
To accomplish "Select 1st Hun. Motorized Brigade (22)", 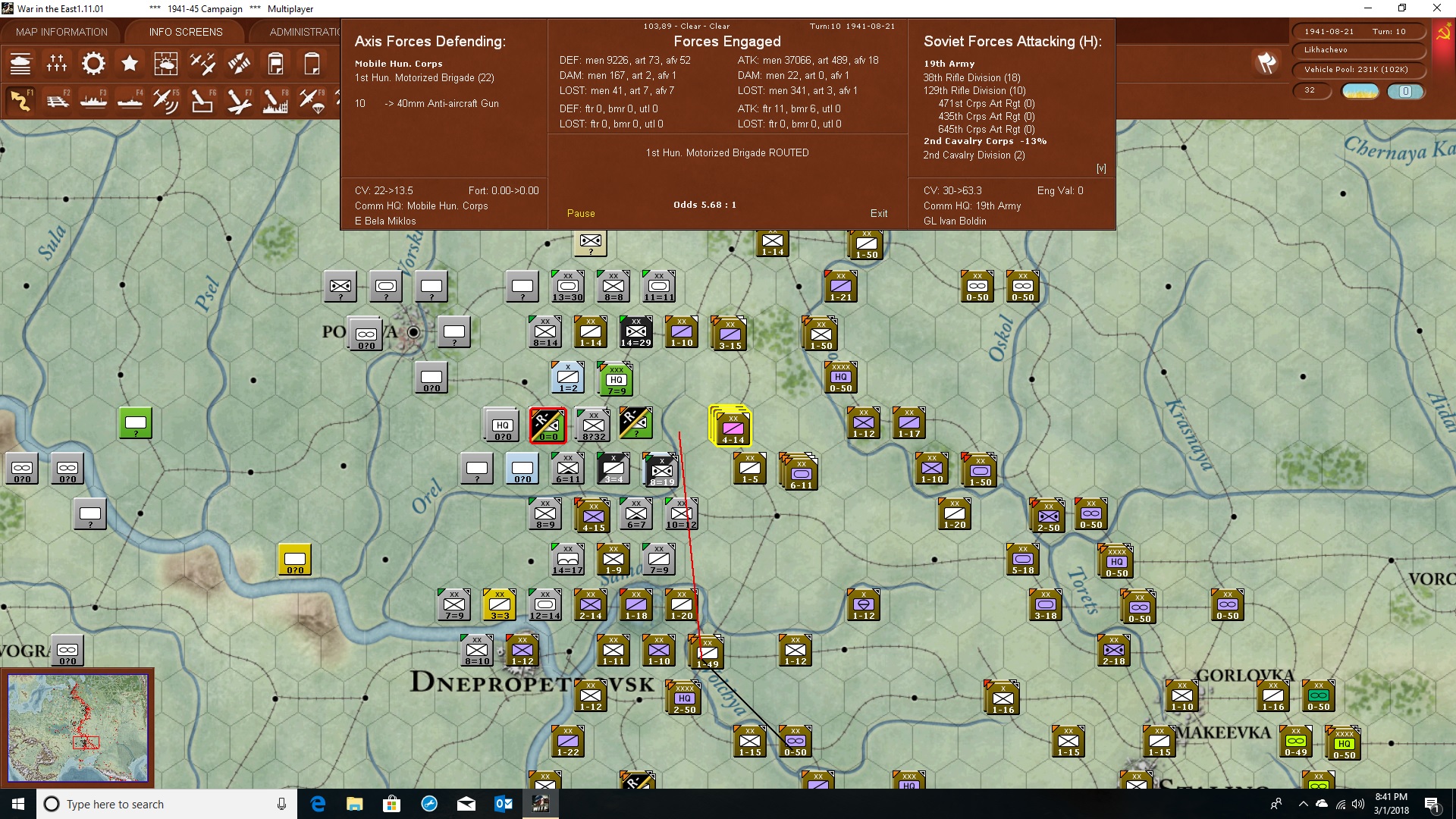I will click(x=424, y=78).
